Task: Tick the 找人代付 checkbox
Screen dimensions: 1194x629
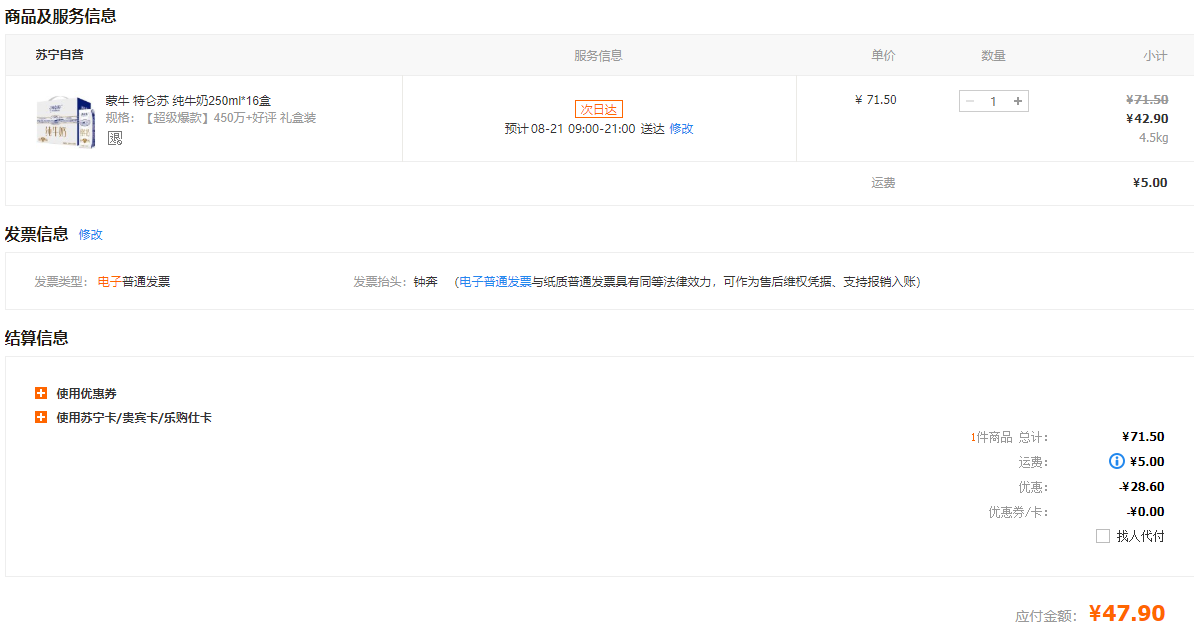Action: (1103, 536)
